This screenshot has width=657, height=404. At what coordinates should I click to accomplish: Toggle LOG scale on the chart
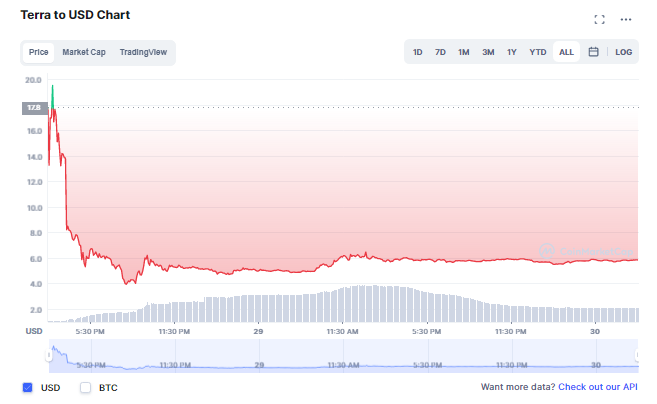tap(623, 52)
